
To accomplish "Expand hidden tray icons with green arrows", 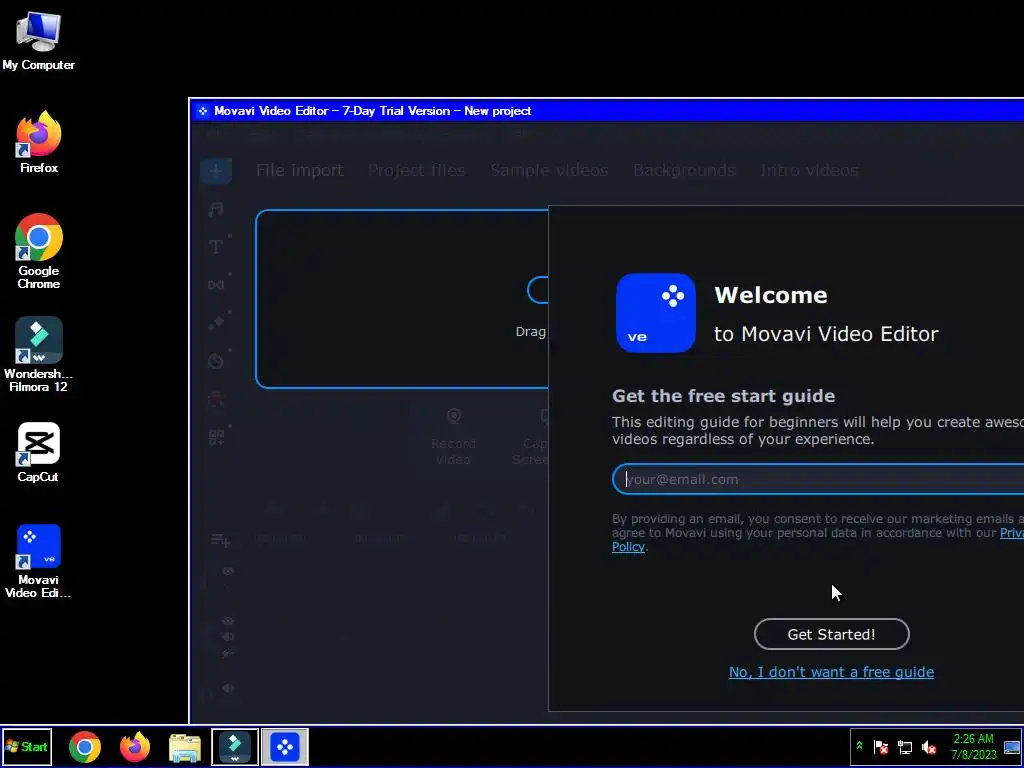I will click(x=859, y=746).
